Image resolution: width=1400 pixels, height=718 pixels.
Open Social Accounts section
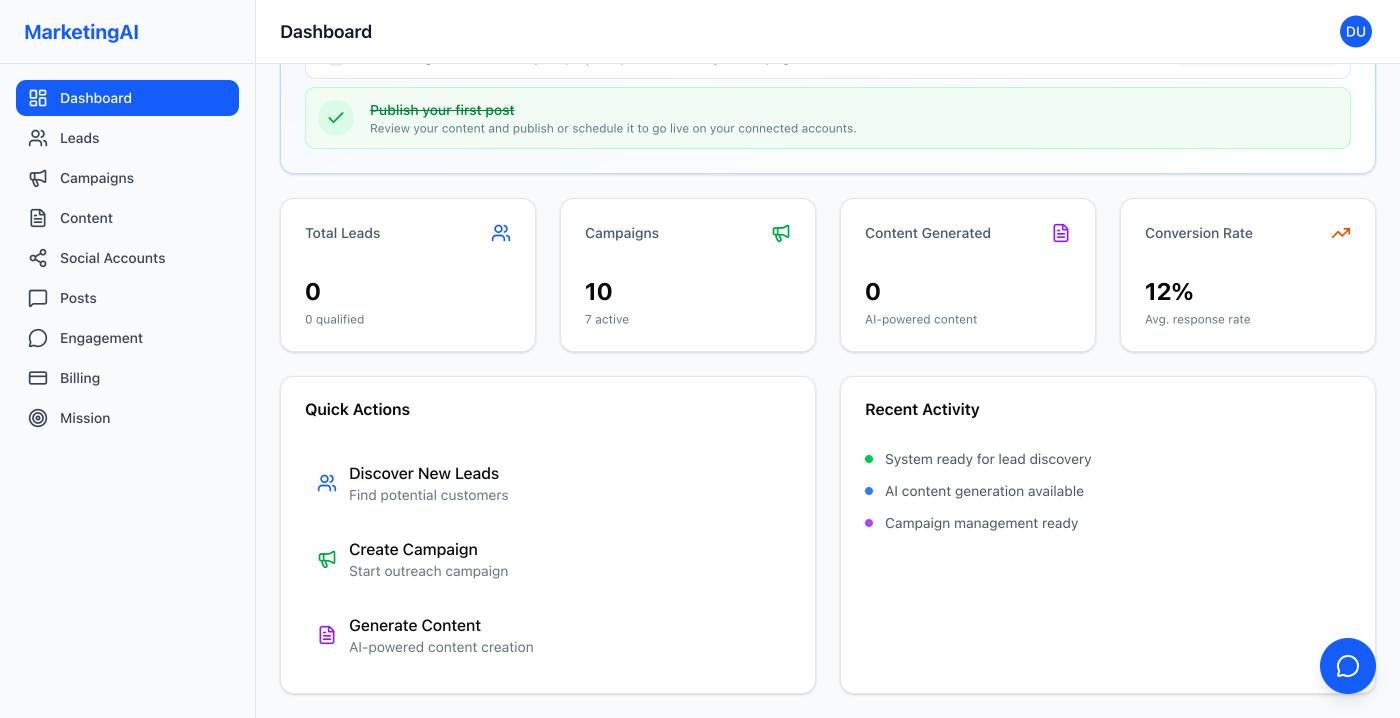pyautogui.click(x=127, y=258)
